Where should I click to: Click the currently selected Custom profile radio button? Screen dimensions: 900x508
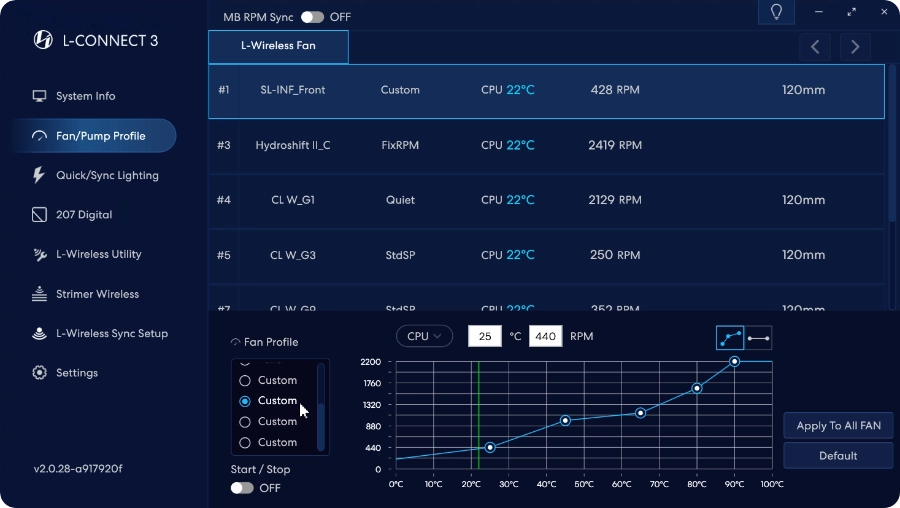pyautogui.click(x=245, y=401)
